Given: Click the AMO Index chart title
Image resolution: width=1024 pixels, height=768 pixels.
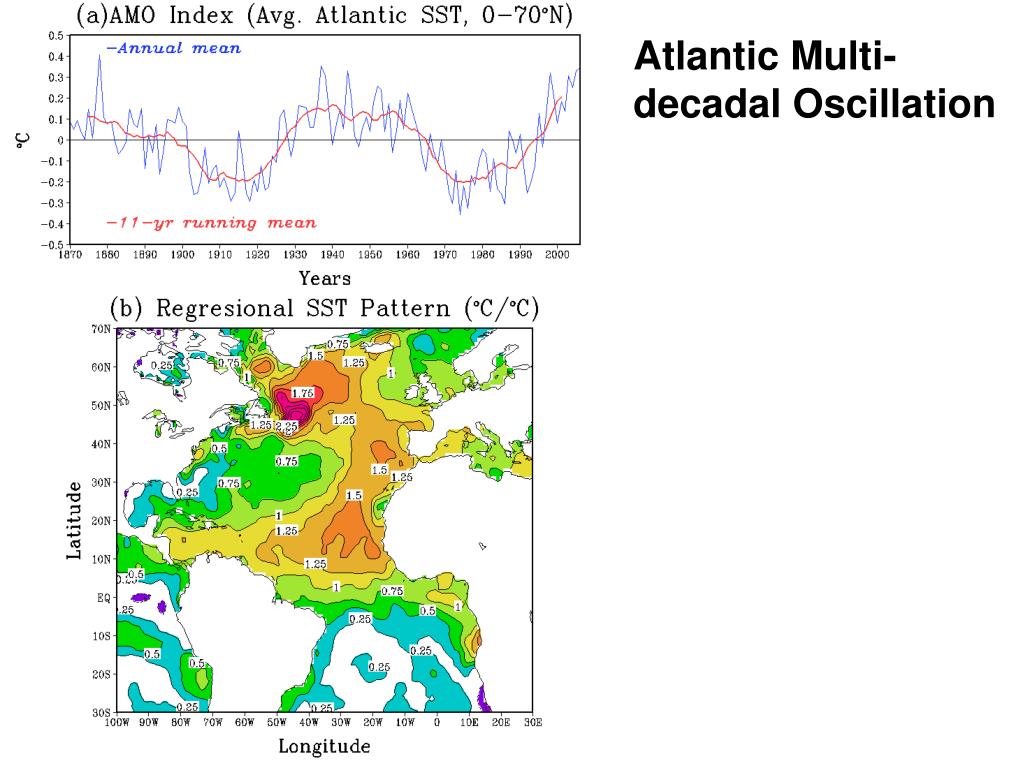Looking at the screenshot, I should pyautogui.click(x=325, y=14).
